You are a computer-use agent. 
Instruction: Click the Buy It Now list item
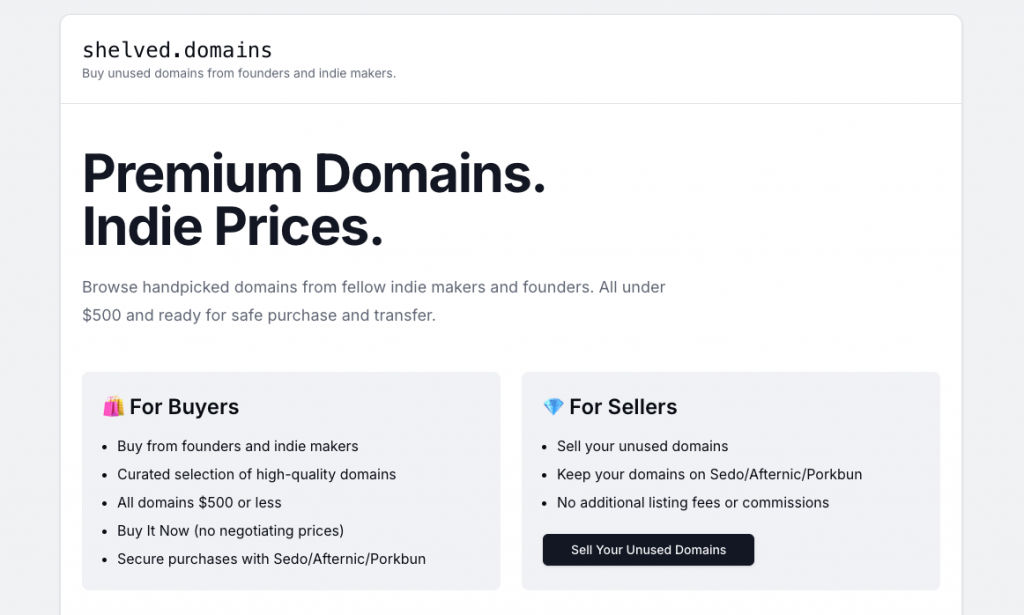[230, 530]
